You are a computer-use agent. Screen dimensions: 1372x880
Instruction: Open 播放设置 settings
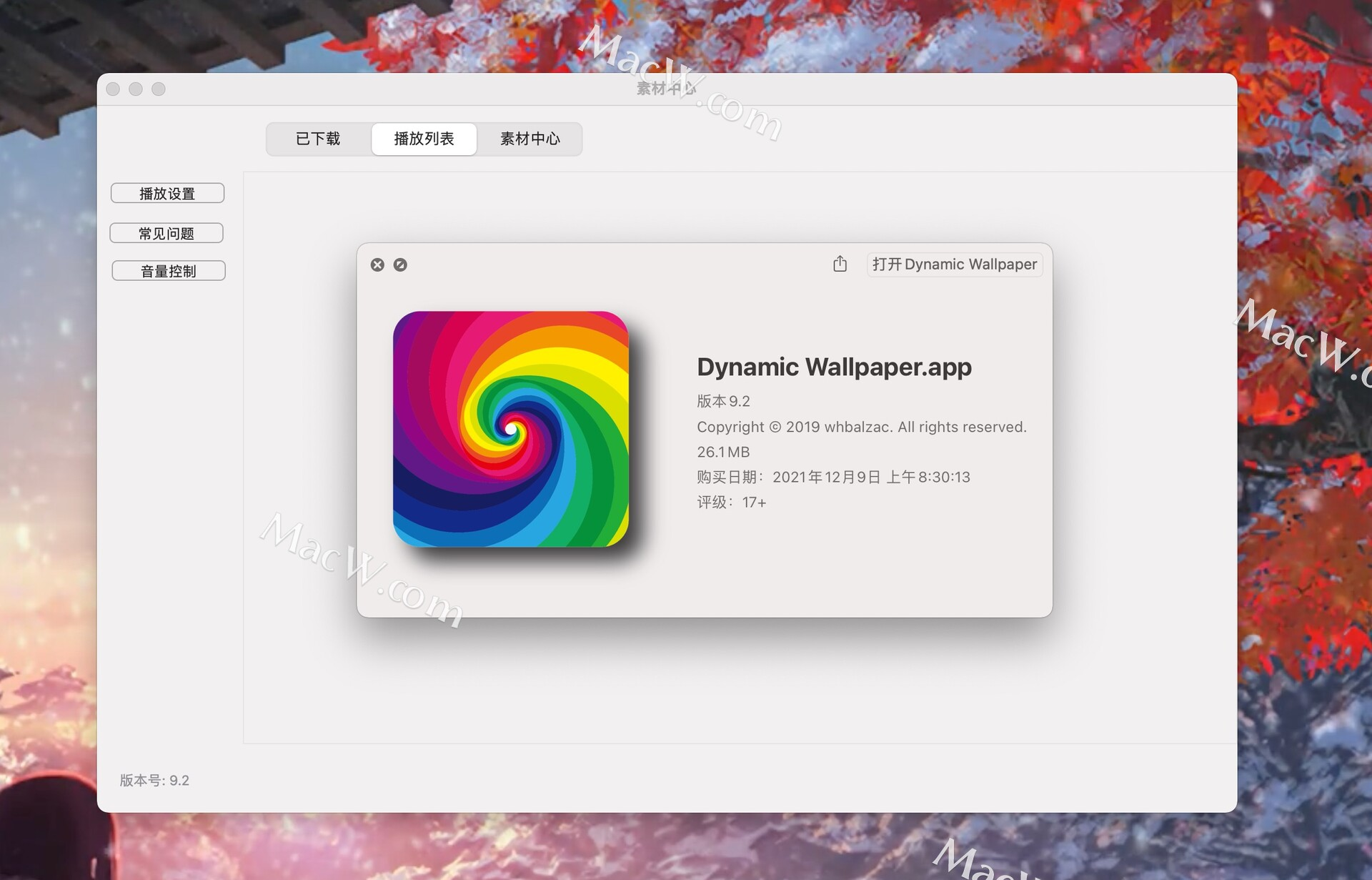point(167,194)
